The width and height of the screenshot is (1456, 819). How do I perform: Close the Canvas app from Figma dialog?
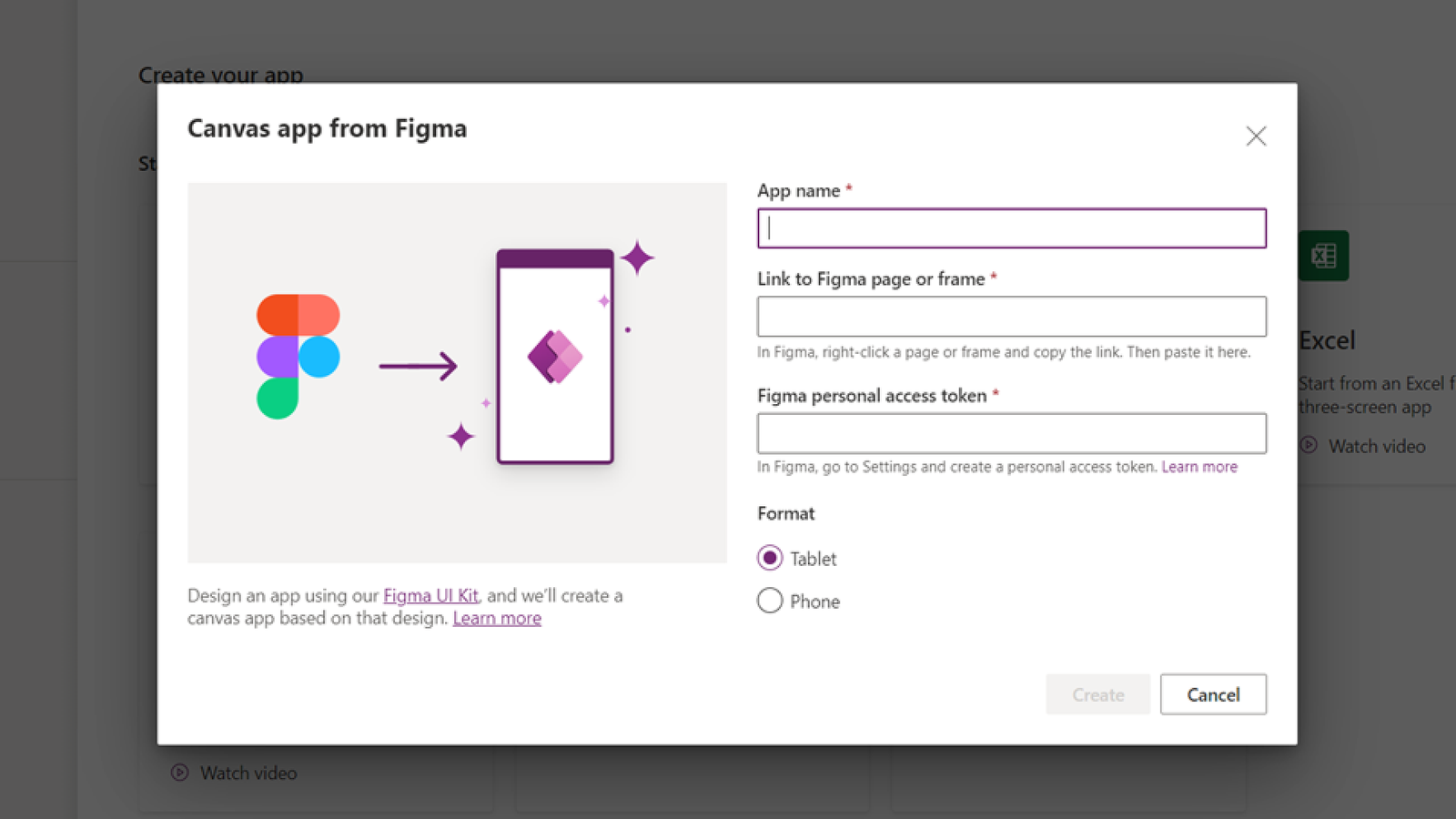click(x=1256, y=136)
